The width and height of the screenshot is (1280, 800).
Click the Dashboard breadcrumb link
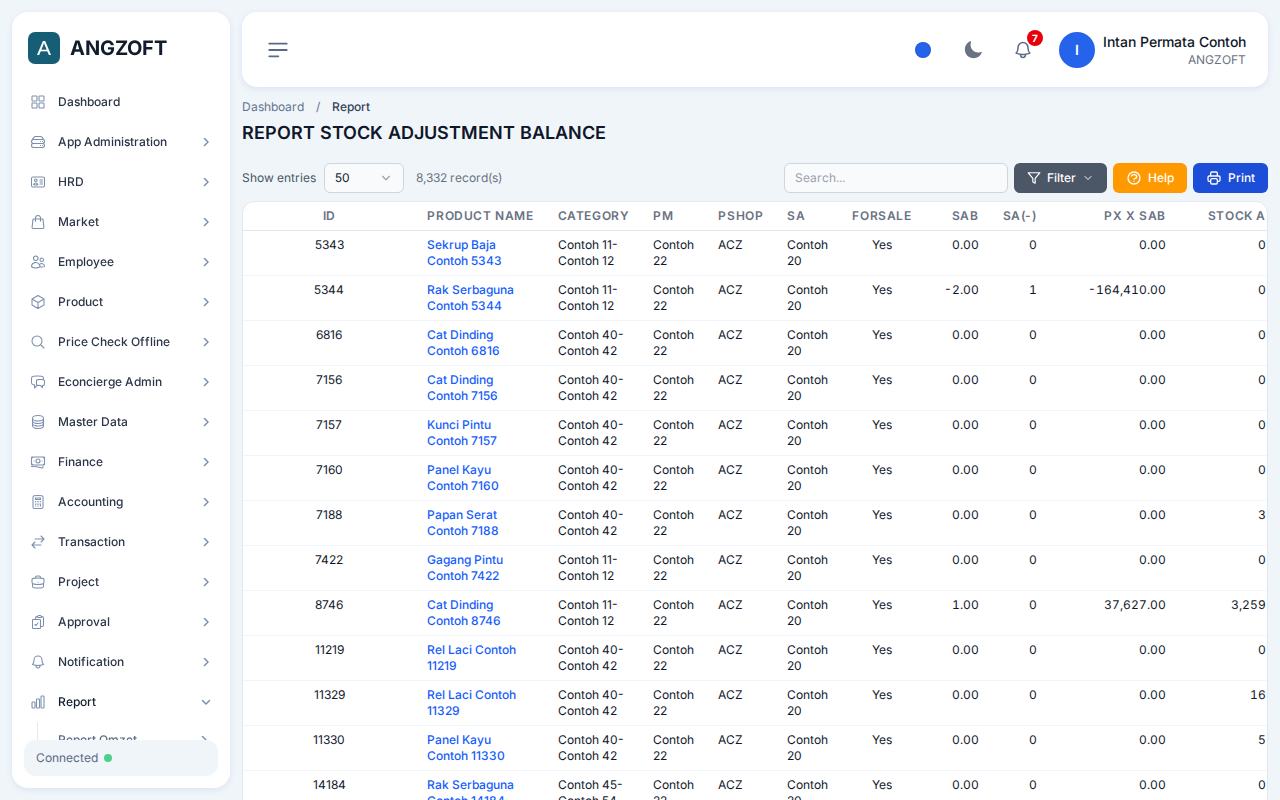[x=273, y=107]
